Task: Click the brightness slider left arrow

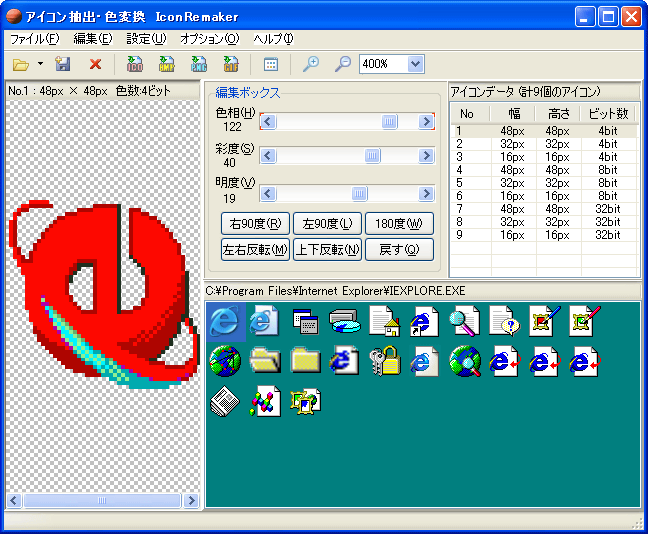Action: tap(268, 193)
